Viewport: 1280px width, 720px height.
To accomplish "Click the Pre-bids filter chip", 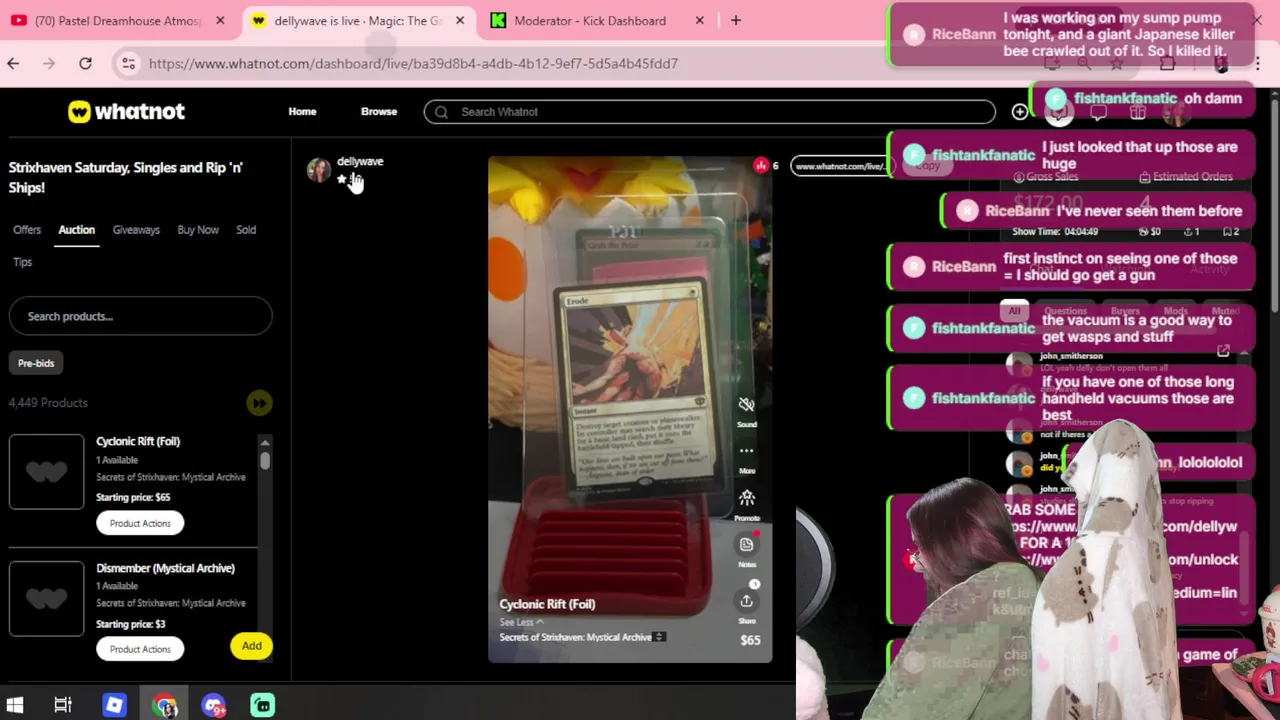I will tap(36, 363).
